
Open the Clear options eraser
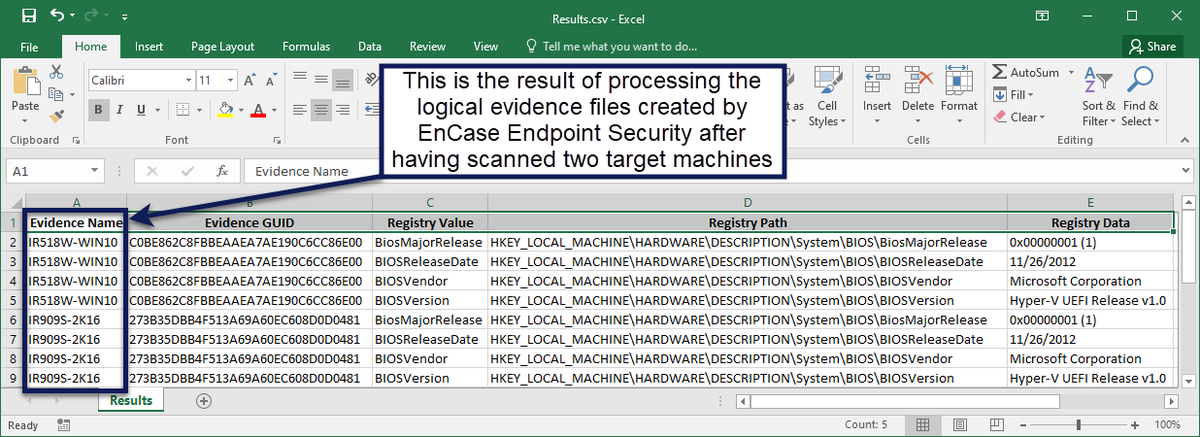point(1020,117)
